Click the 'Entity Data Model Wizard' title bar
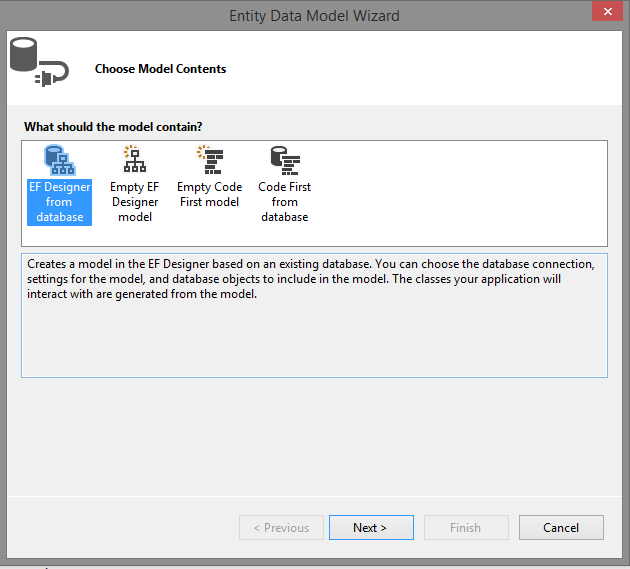630x569 pixels. coord(314,16)
